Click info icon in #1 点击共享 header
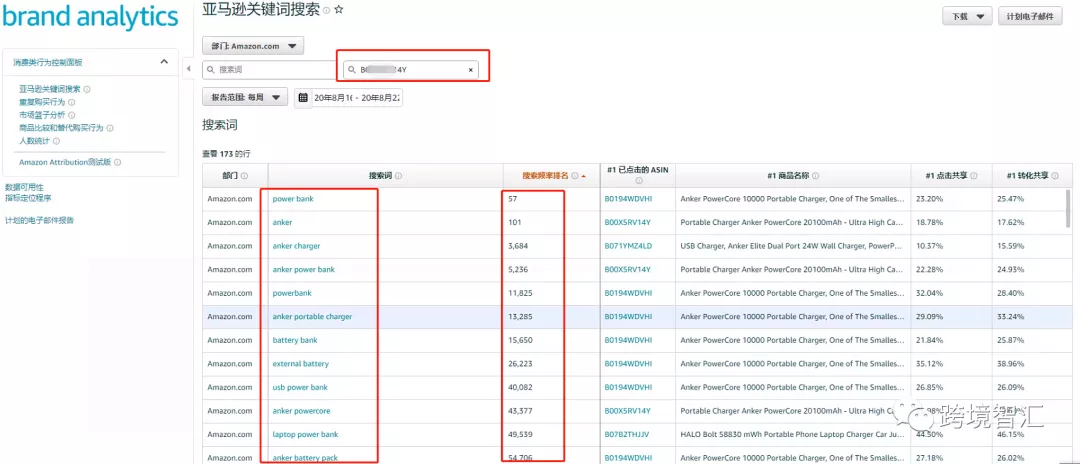Image resolution: width=1080 pixels, height=464 pixels. (974, 176)
